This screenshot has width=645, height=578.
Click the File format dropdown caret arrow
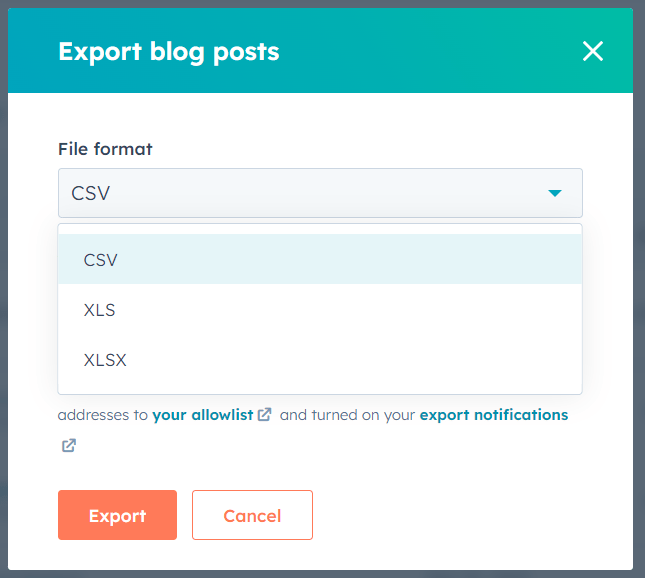pyautogui.click(x=555, y=193)
